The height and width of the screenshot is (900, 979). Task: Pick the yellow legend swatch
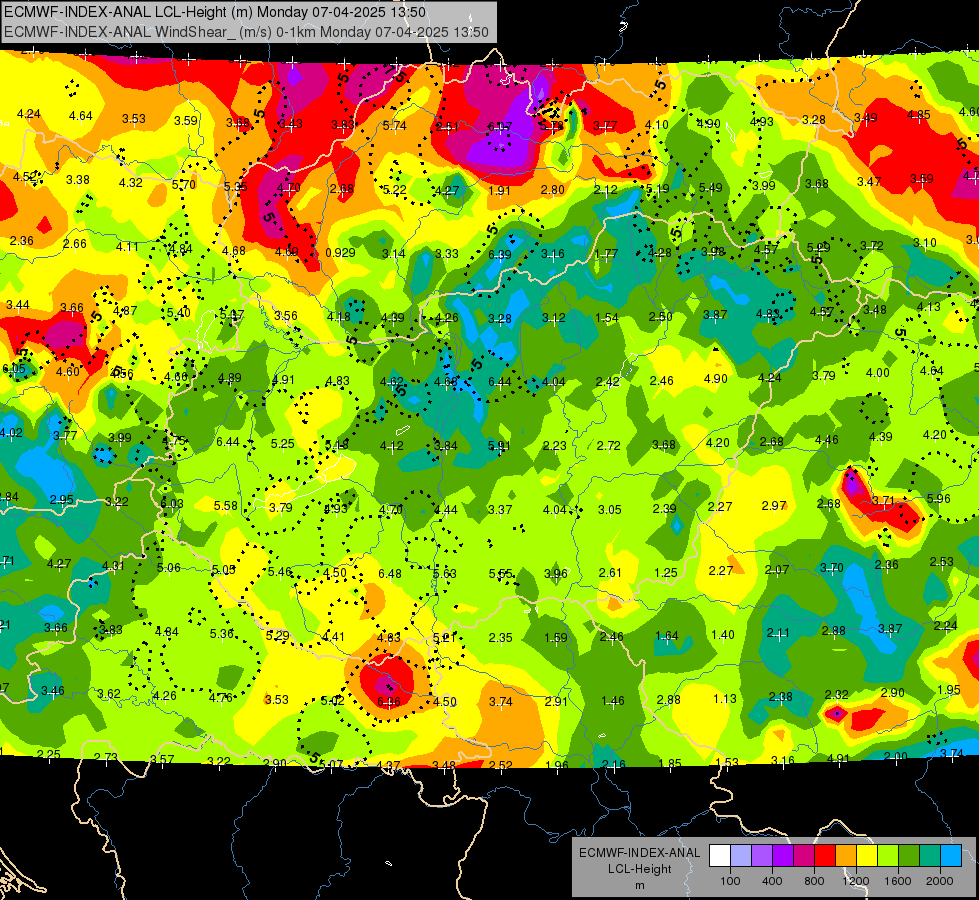[867, 855]
